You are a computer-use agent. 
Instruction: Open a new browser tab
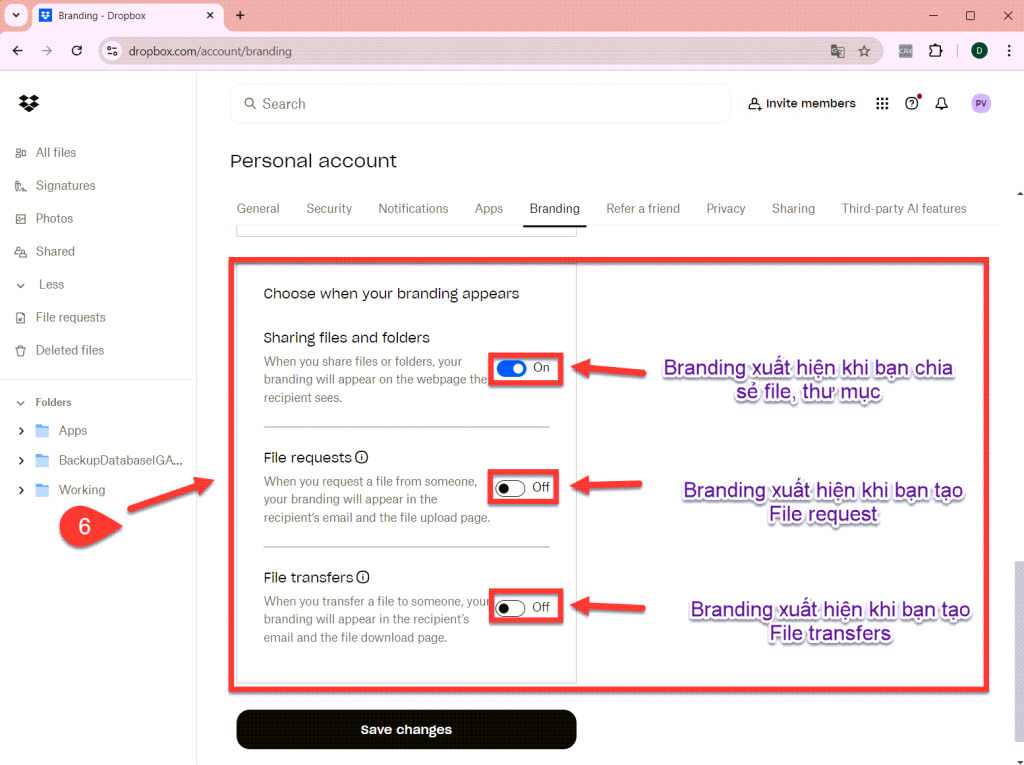pyautogui.click(x=240, y=15)
